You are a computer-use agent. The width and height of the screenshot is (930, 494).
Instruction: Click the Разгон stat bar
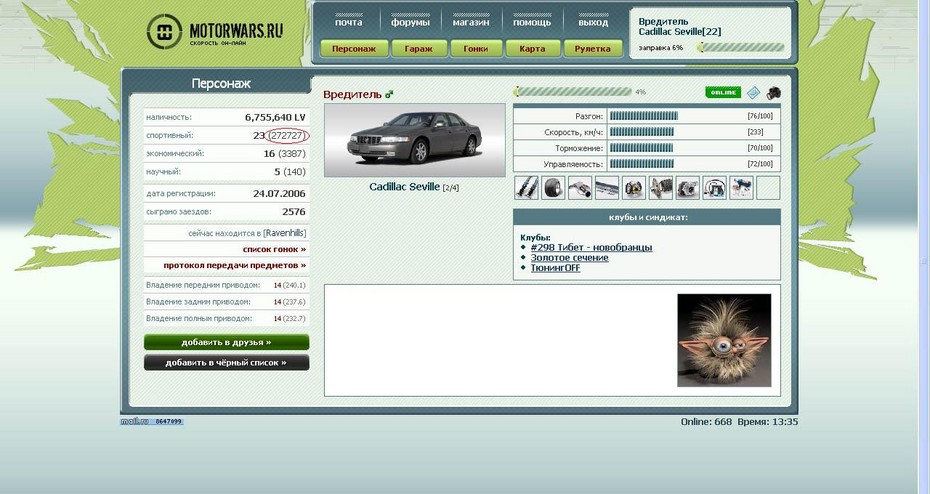[x=644, y=116]
